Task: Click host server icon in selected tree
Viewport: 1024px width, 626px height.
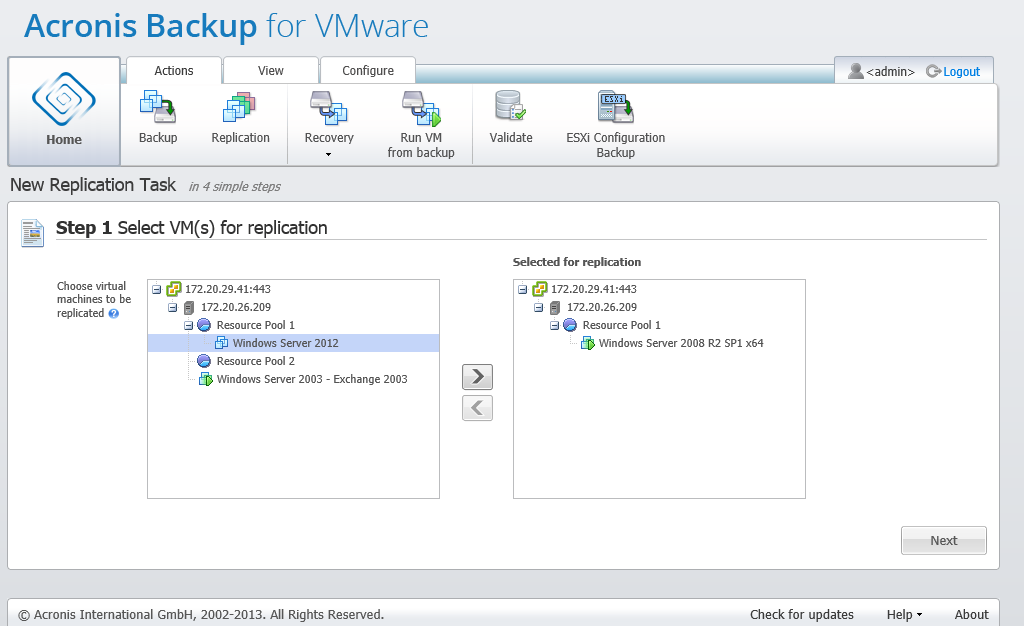Action: point(555,307)
